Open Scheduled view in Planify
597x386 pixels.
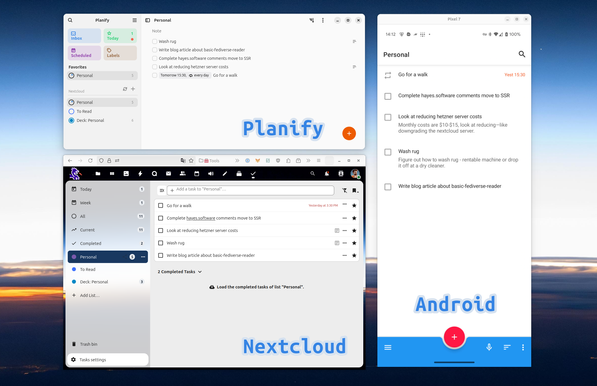[x=85, y=53]
